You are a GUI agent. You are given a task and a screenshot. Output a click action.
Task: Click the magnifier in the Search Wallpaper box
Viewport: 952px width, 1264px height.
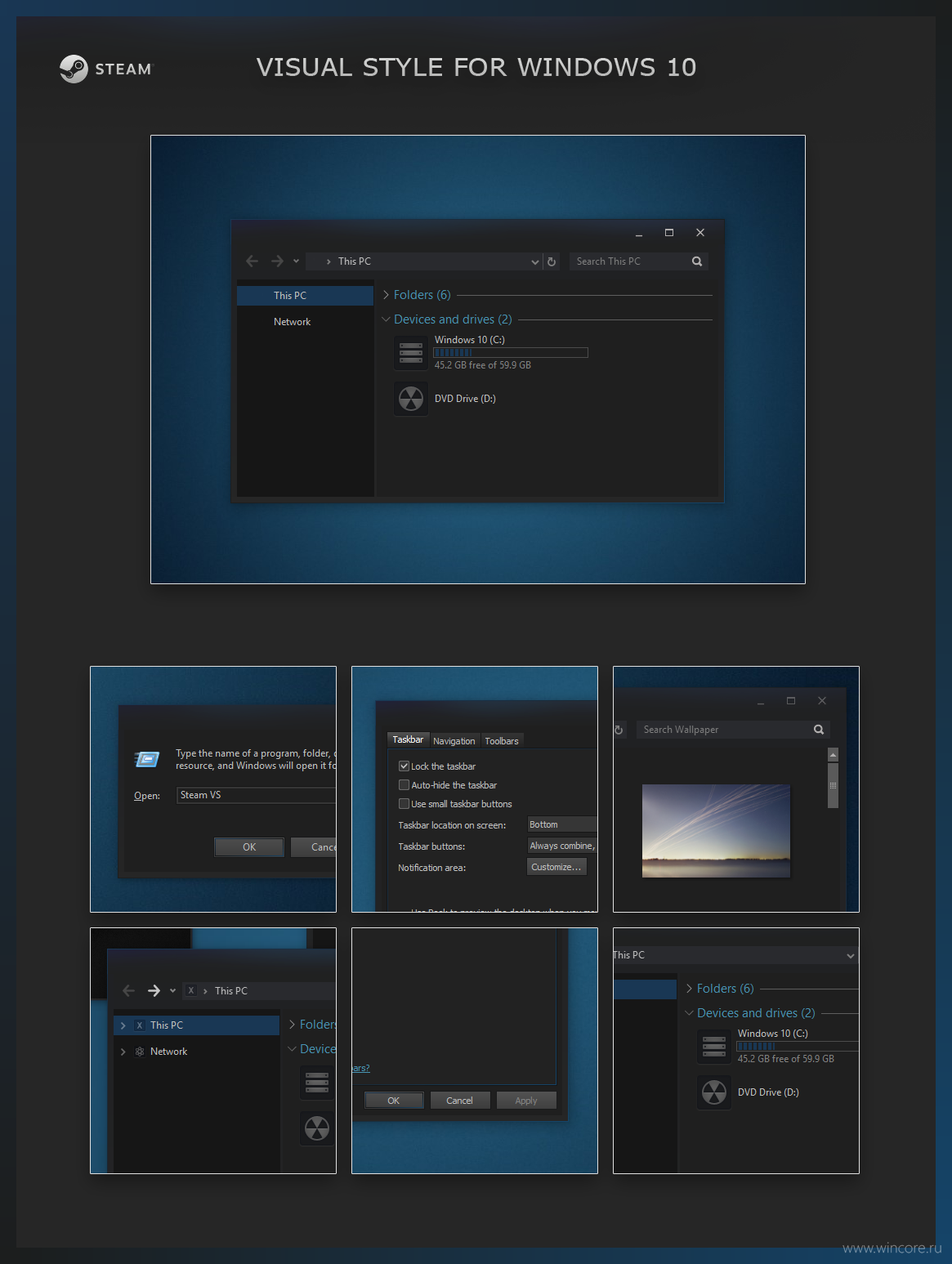pyautogui.click(x=819, y=730)
